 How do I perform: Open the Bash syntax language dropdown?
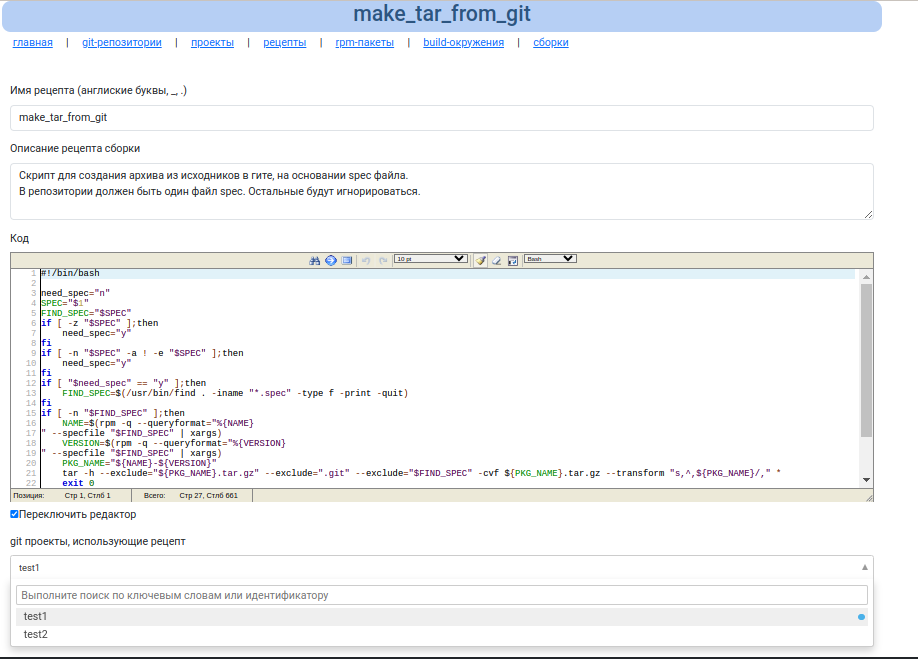[550, 259]
